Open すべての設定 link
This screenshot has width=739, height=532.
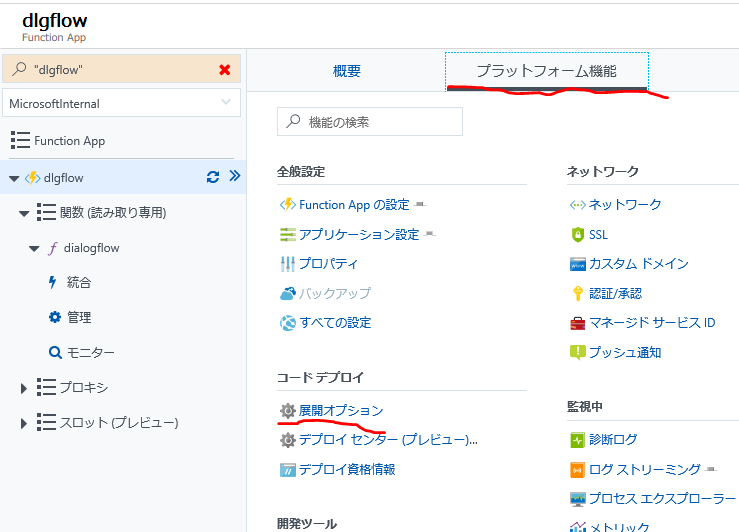(x=335, y=323)
